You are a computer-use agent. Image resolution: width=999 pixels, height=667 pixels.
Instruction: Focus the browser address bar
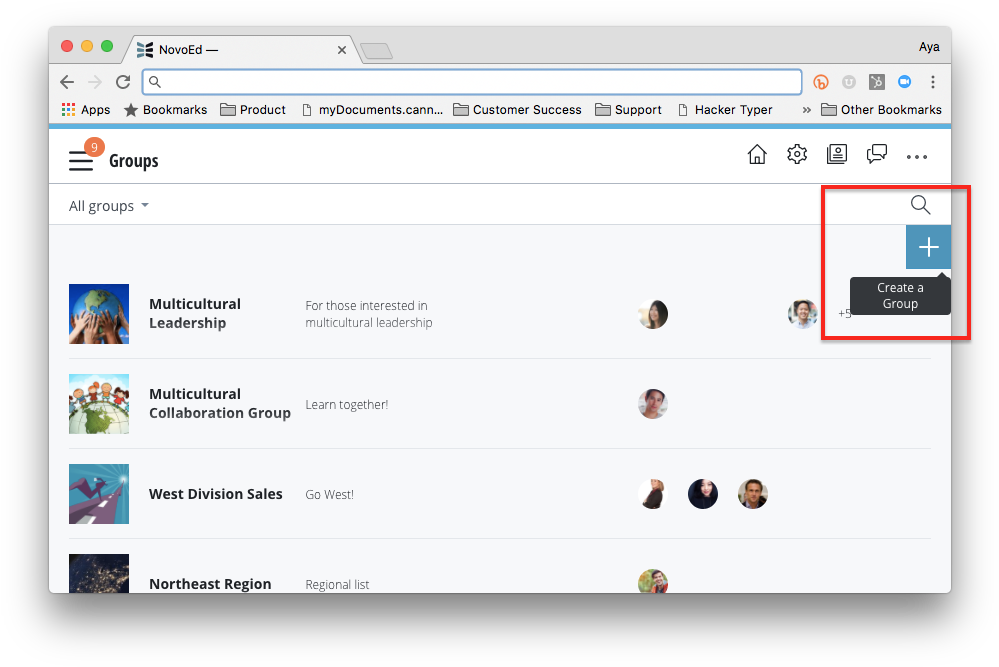click(471, 82)
